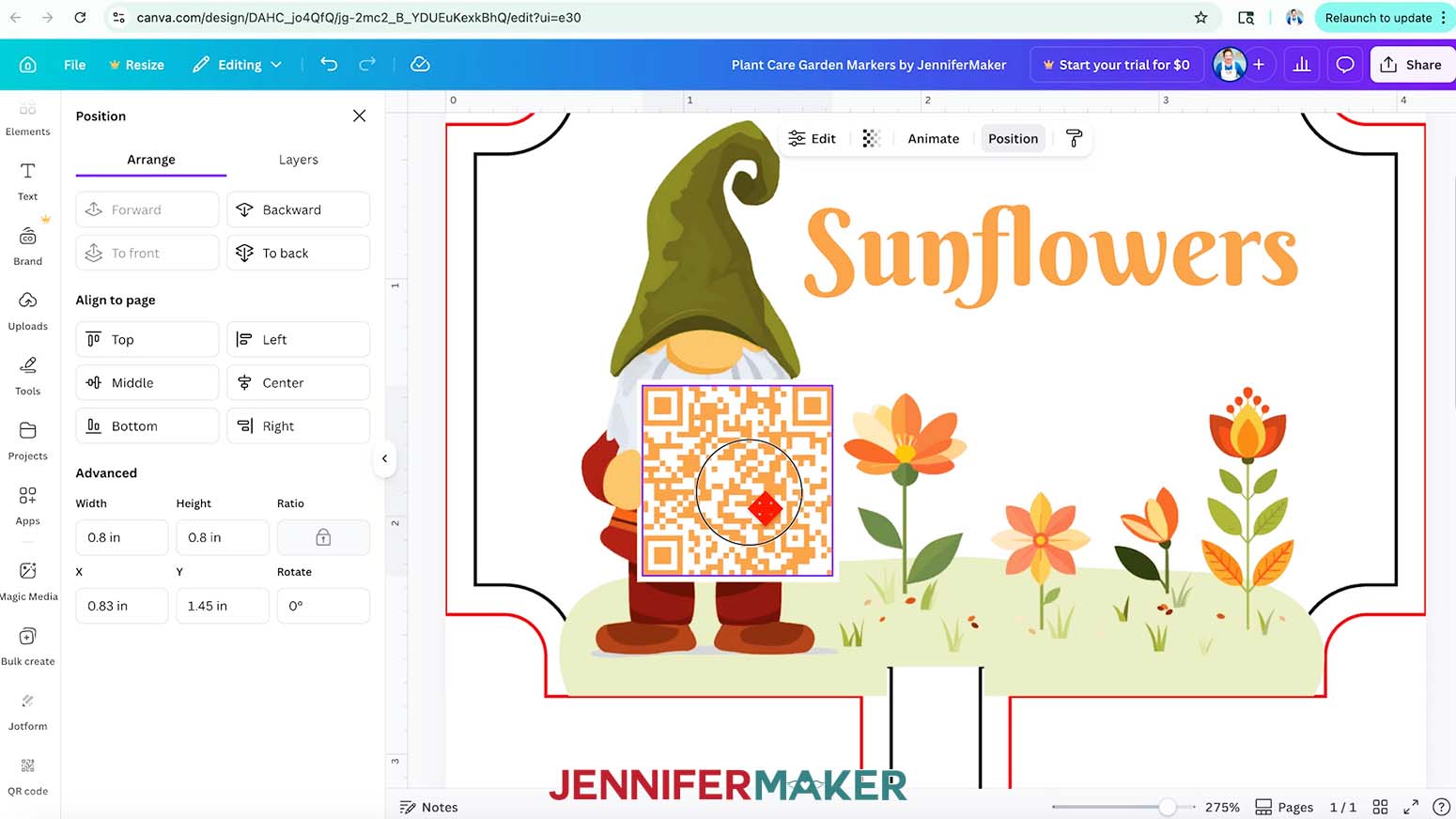The width and height of the screenshot is (1456, 819).
Task: Open the Jotform app
Action: click(28, 712)
